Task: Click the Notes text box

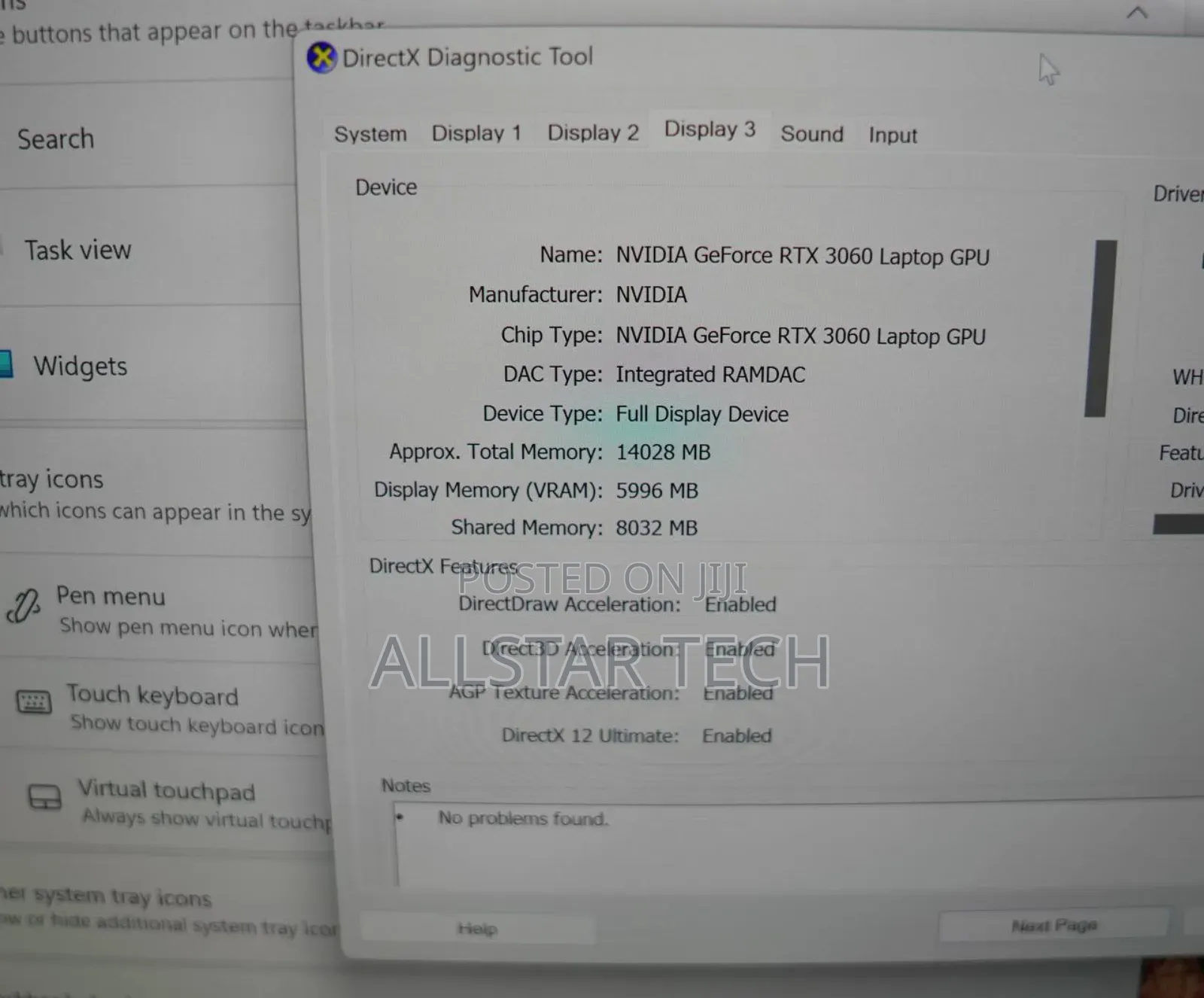Action: coord(798,844)
